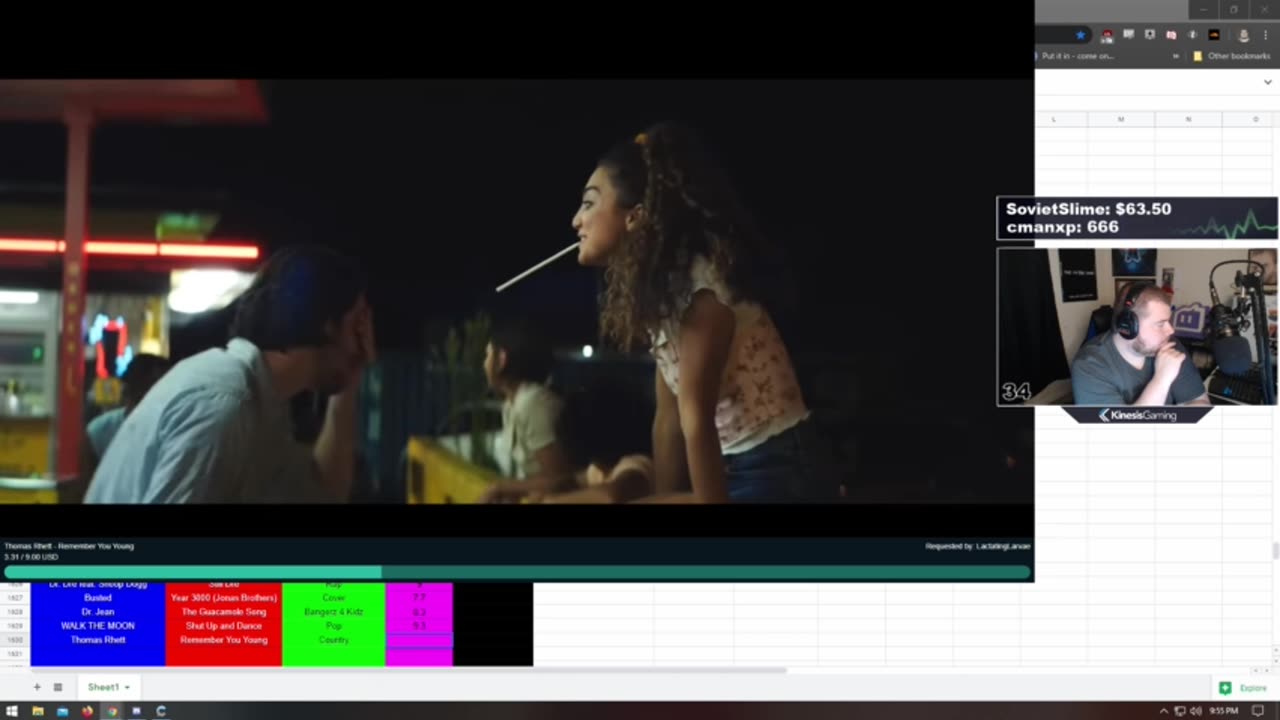
Task: Select column M header in the spreadsheet
Action: [x=1121, y=119]
